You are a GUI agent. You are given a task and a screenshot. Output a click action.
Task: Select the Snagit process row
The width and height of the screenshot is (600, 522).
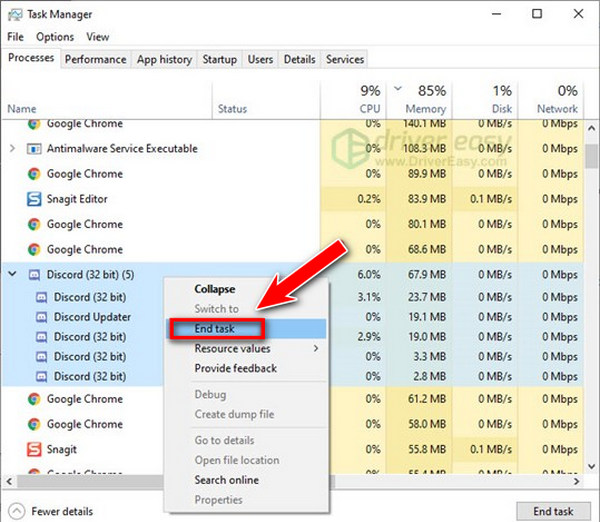click(292, 449)
